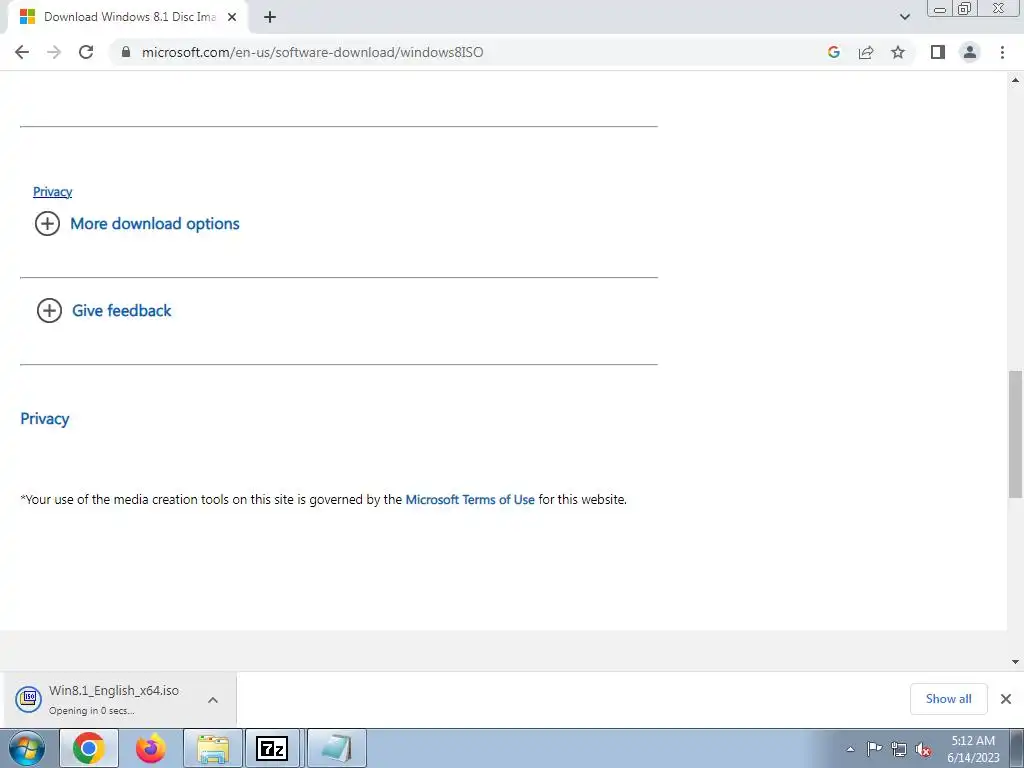Open the Microsoft Terms of Use link

coord(470,500)
